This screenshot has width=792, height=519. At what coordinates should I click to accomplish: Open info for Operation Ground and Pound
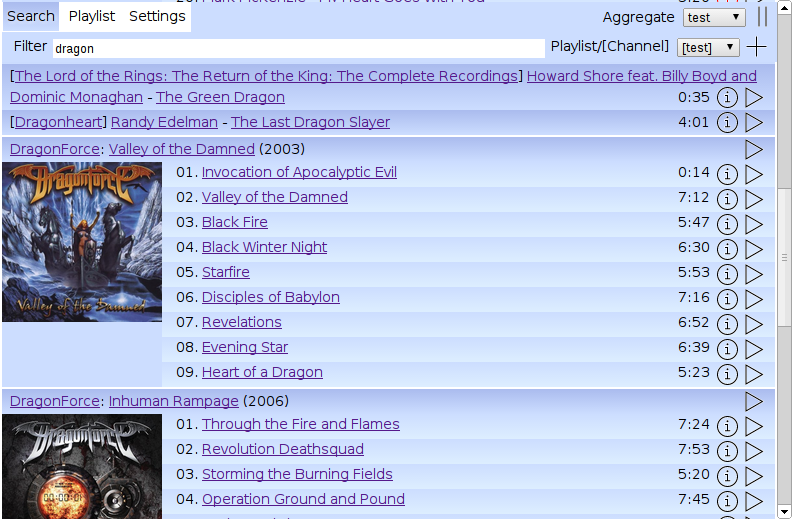click(x=727, y=501)
